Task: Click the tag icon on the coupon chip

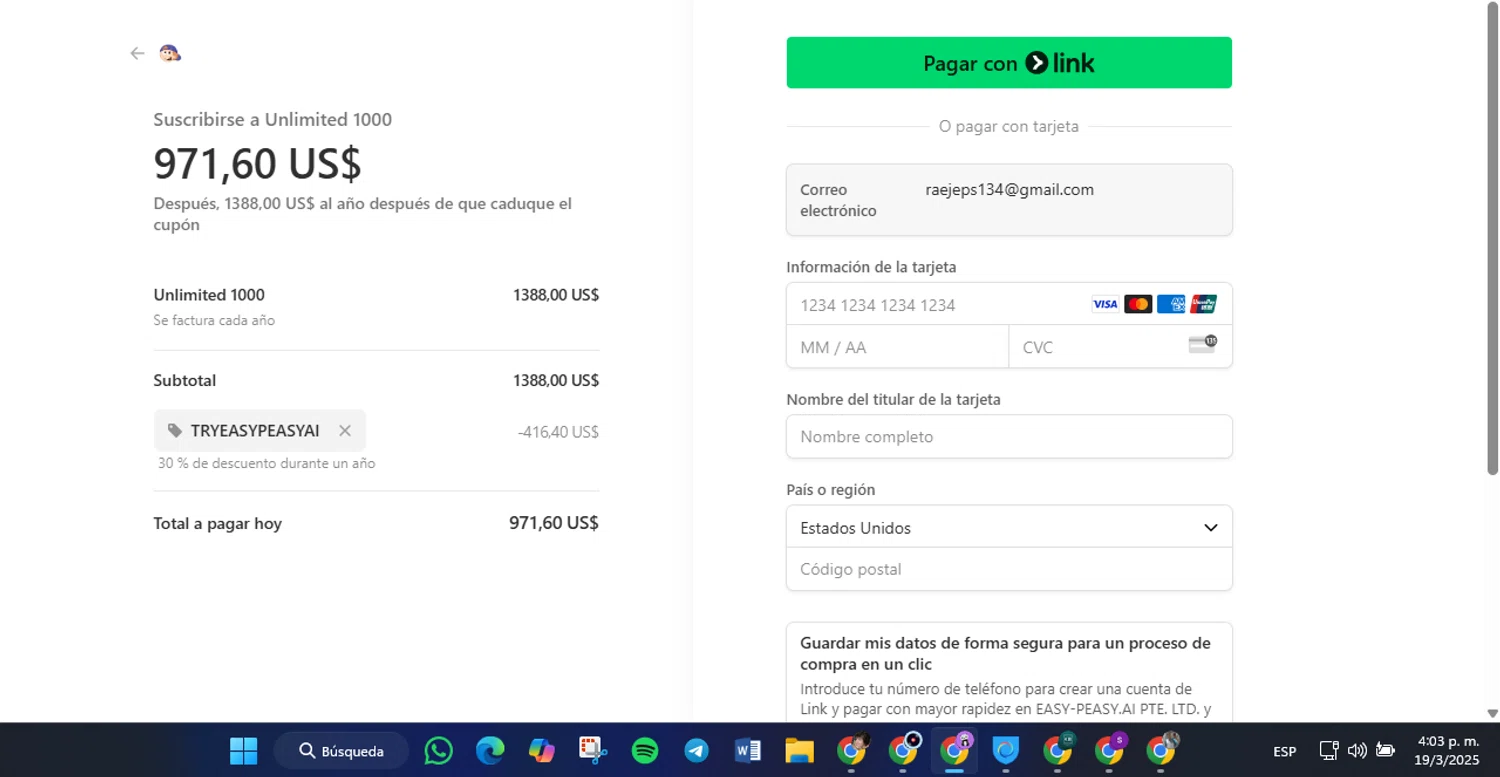Action: [x=175, y=431]
